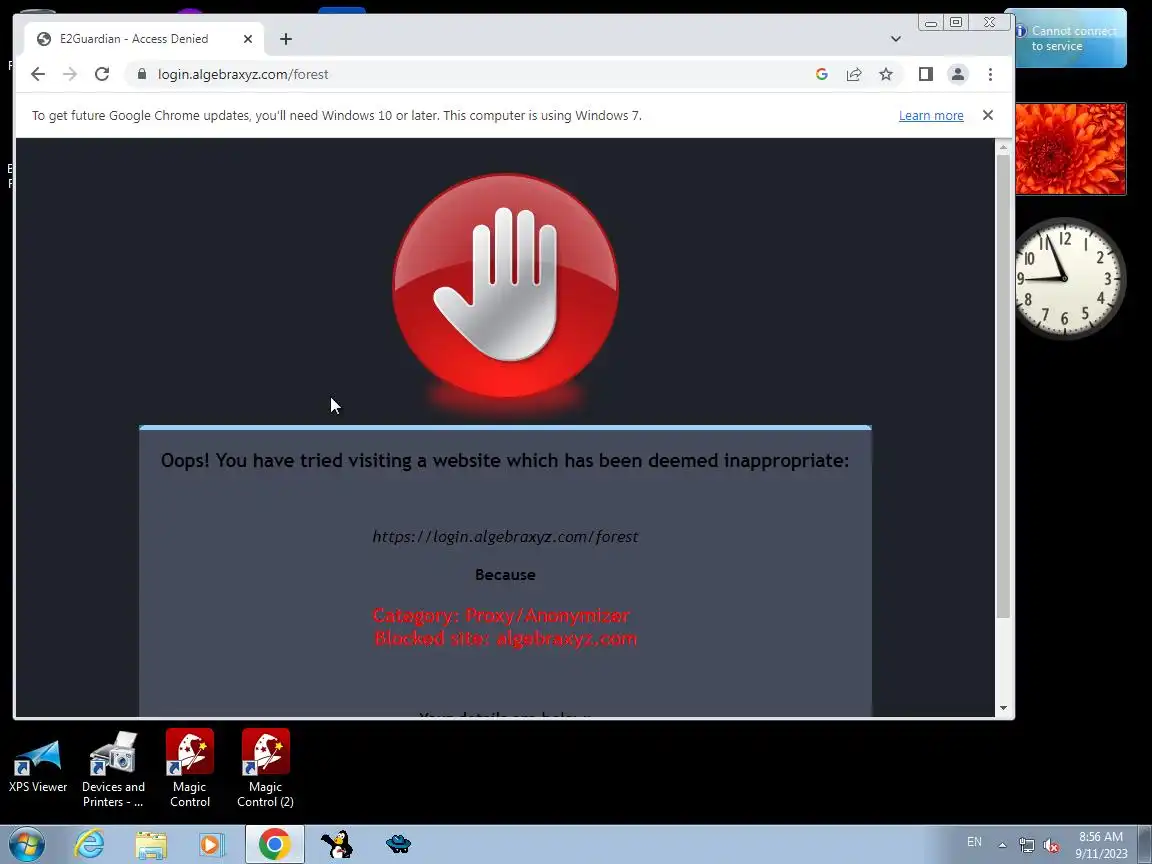
Task: Click the forward navigation arrow
Action: 70,74
